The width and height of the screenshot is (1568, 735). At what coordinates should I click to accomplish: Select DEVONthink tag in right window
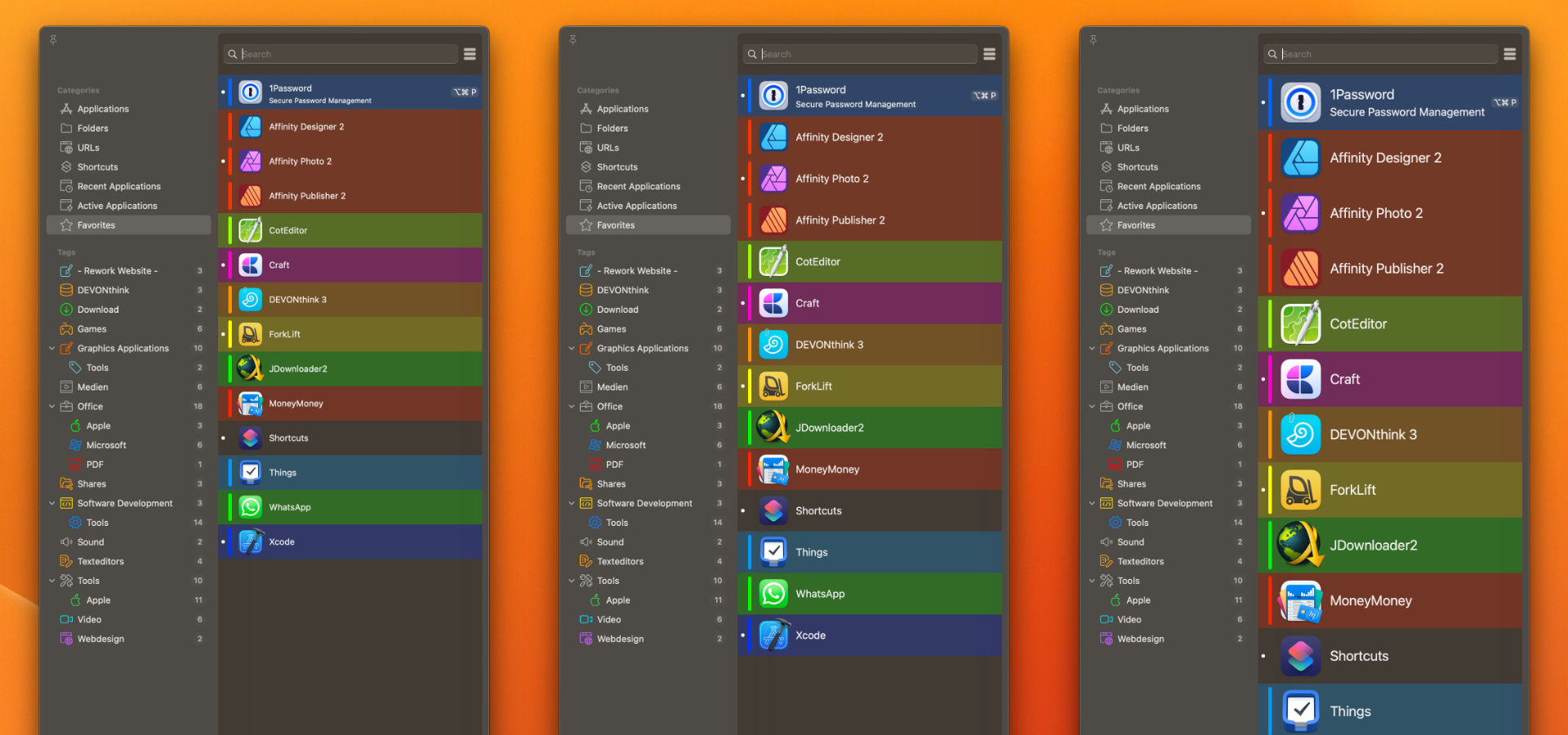1168,290
